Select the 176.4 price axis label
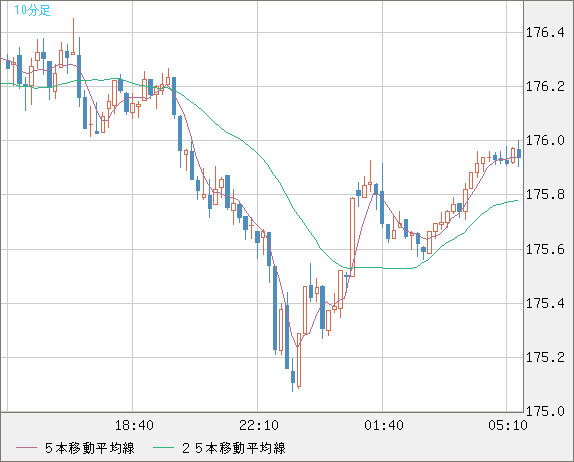The width and height of the screenshot is (574, 462). (x=545, y=33)
